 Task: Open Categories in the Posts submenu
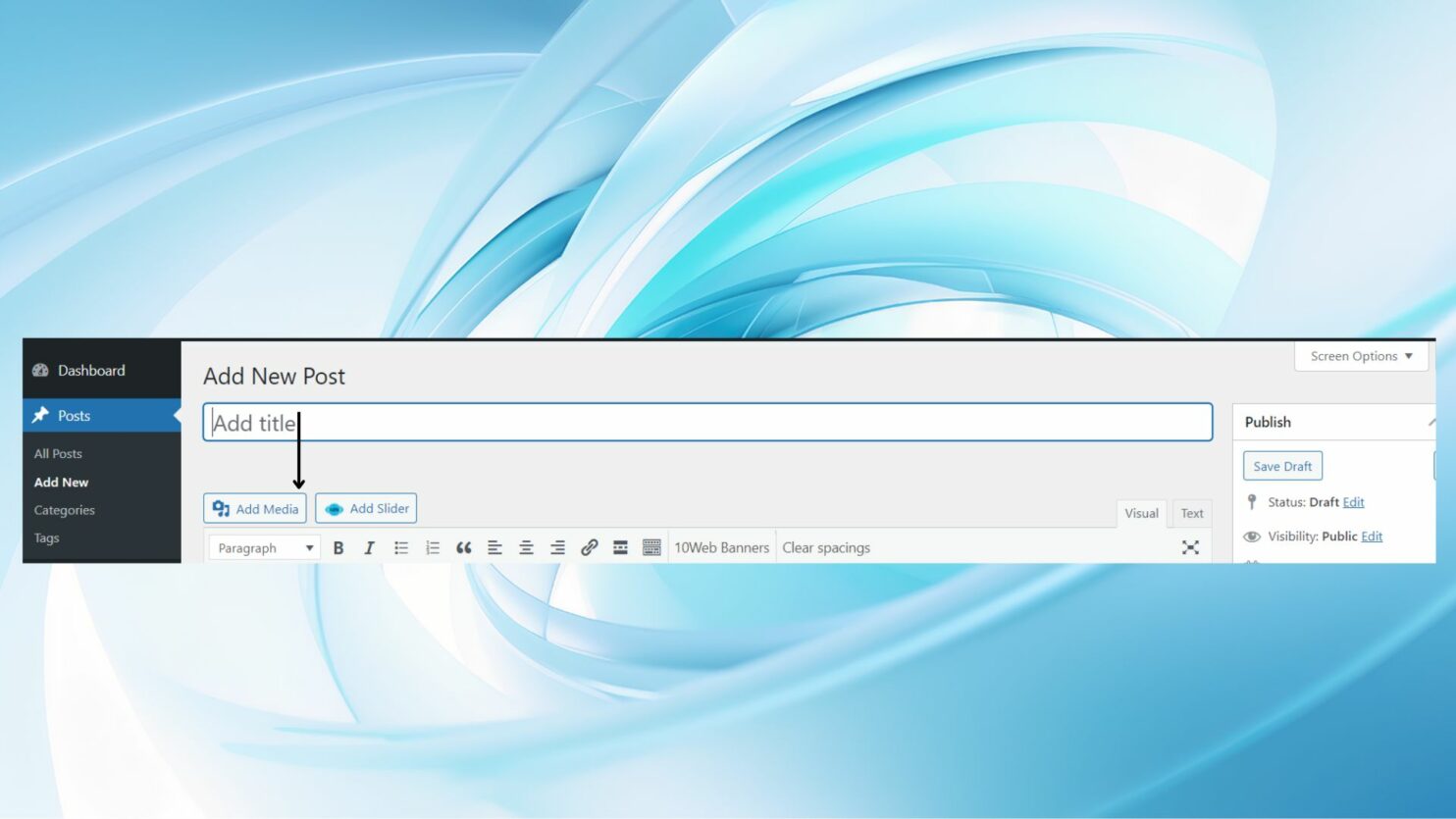[65, 510]
